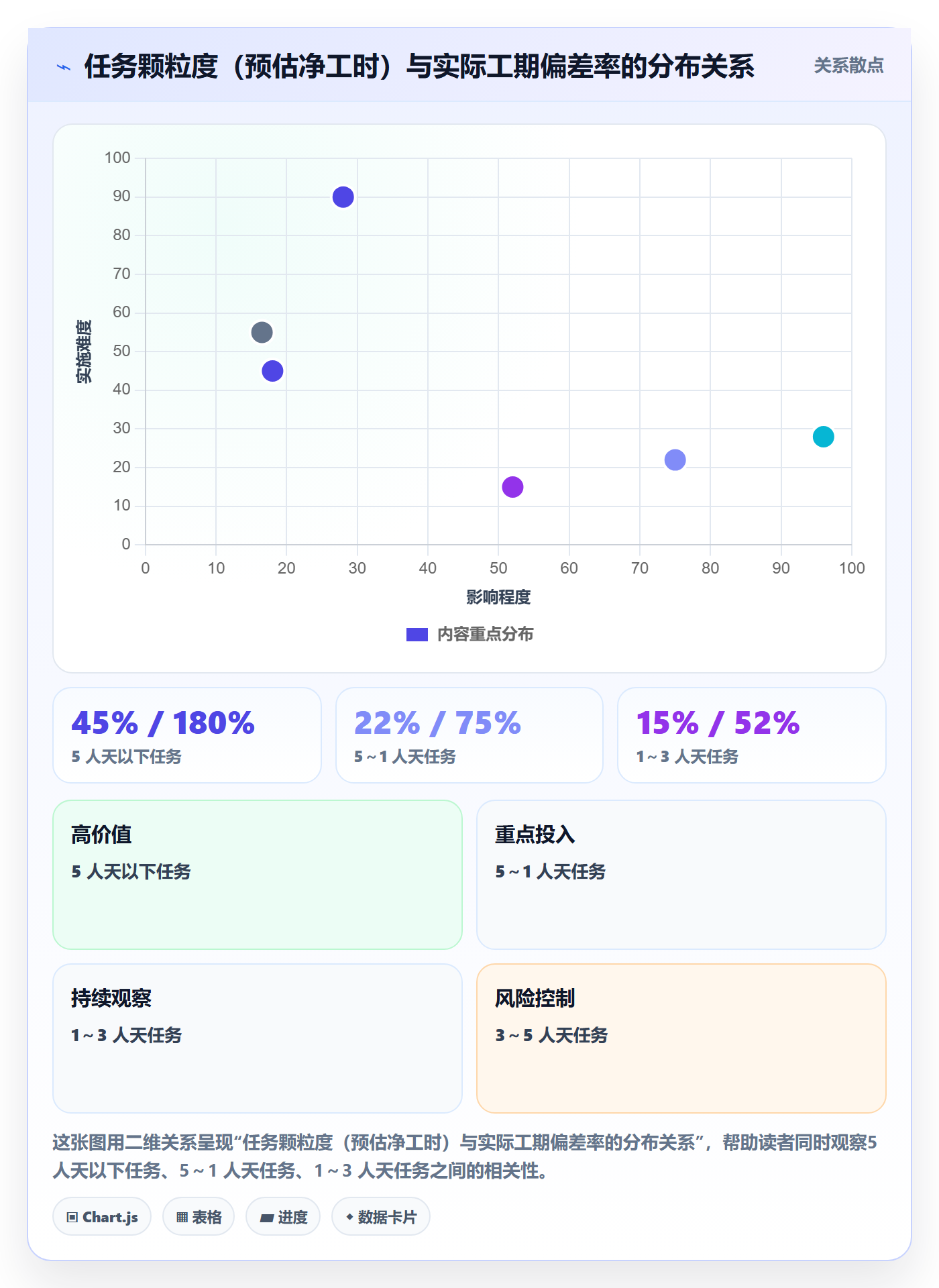Select the indigo data point at difficulty 45
939x1288 pixels.
click(272, 371)
